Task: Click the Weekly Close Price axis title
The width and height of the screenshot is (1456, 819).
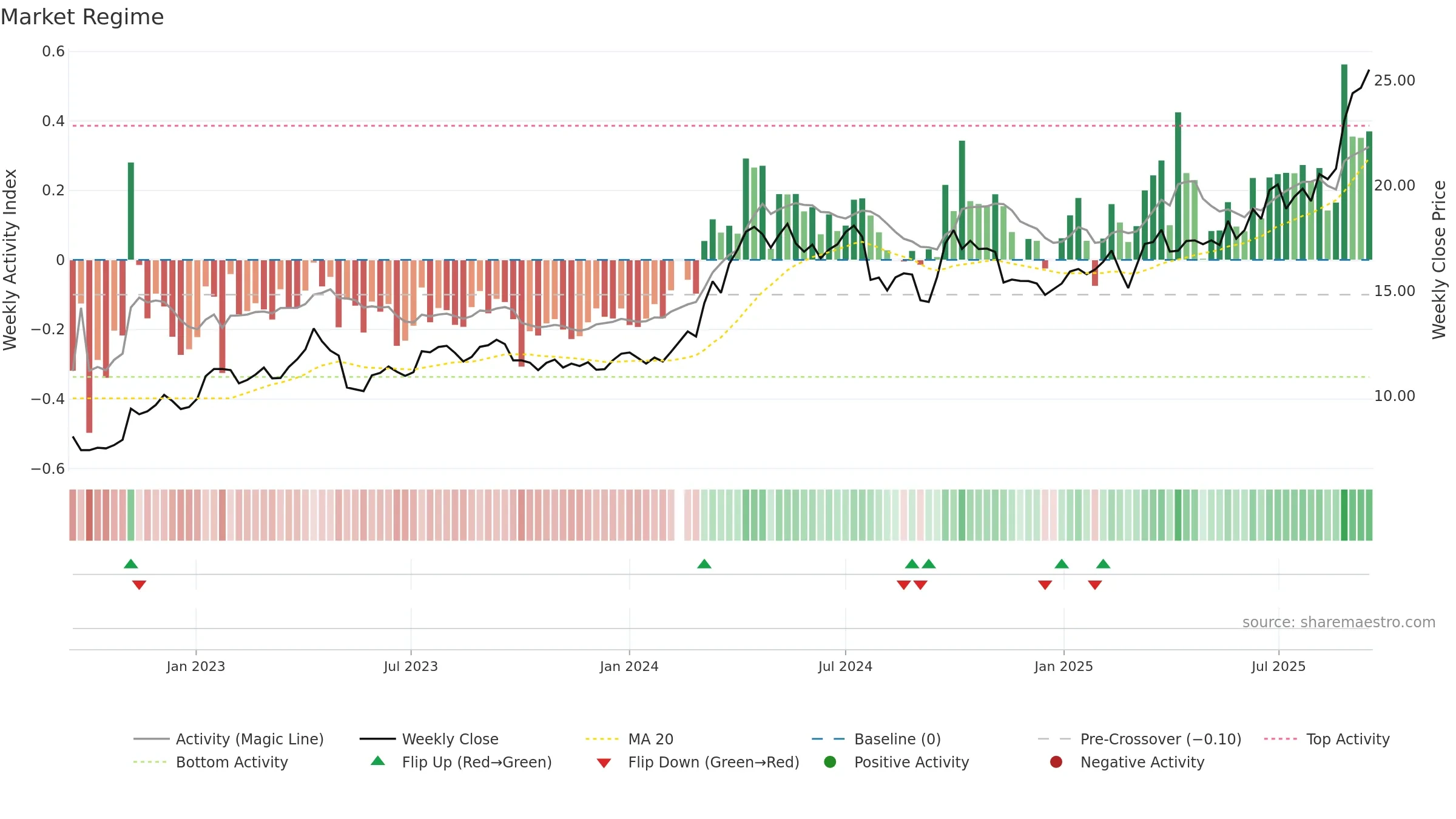Action: pos(1439,260)
